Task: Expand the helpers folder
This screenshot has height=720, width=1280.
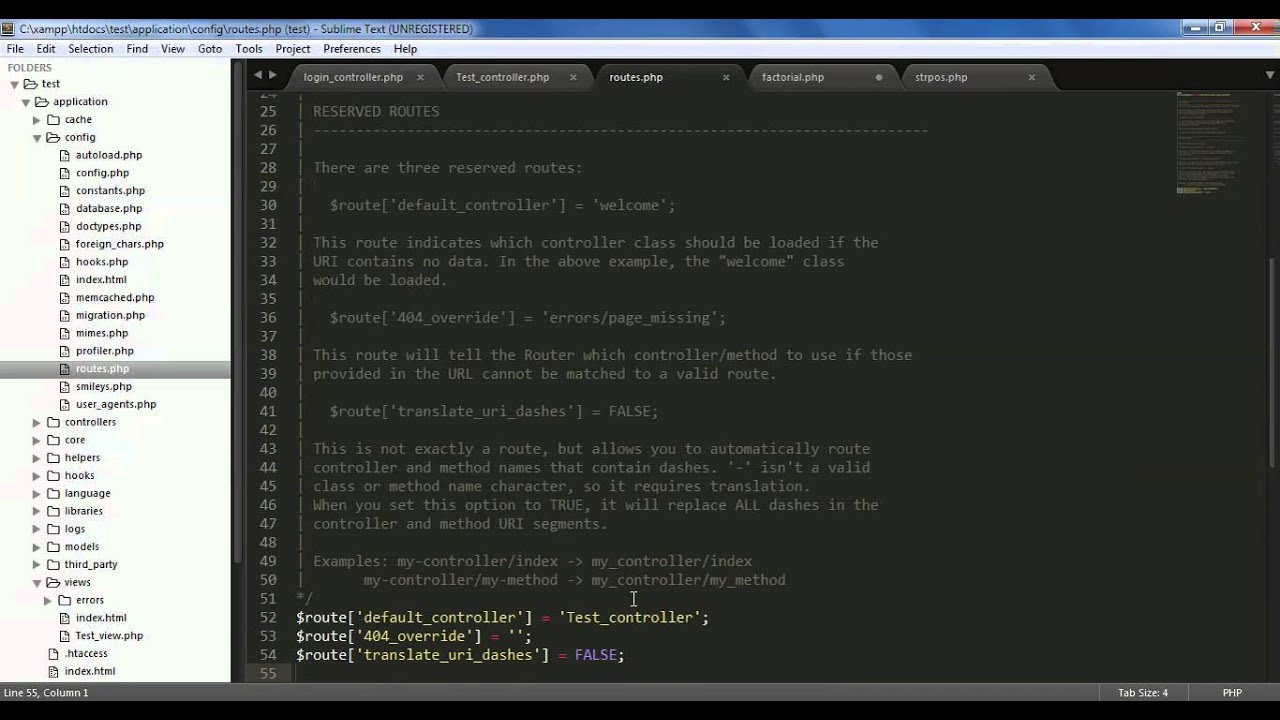Action: [37, 458]
